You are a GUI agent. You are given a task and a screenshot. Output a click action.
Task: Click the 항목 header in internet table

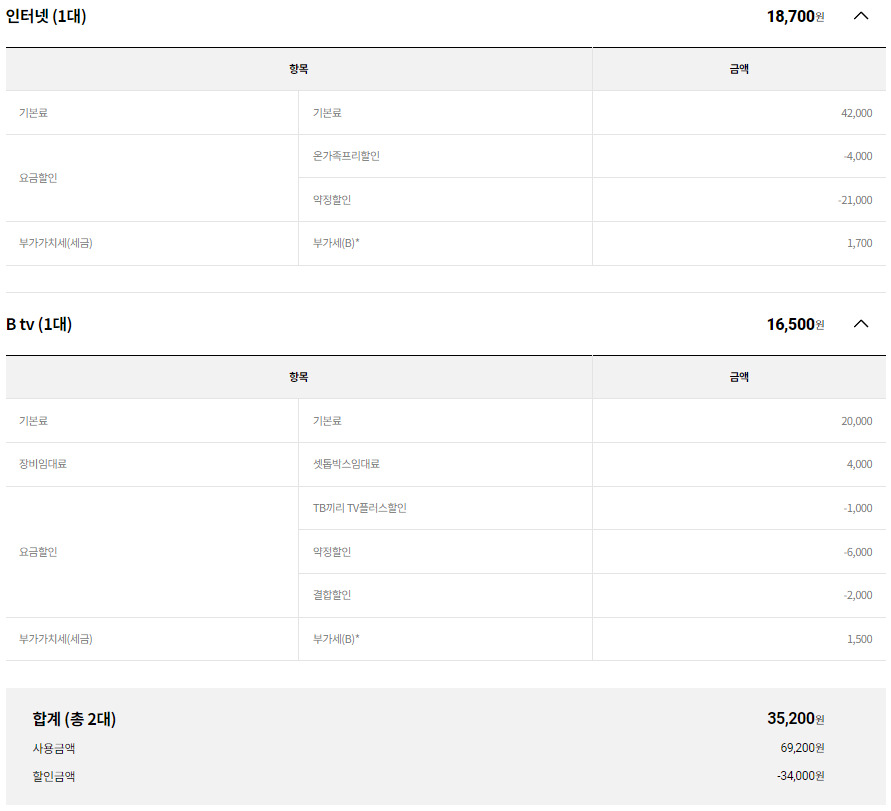click(x=298, y=69)
